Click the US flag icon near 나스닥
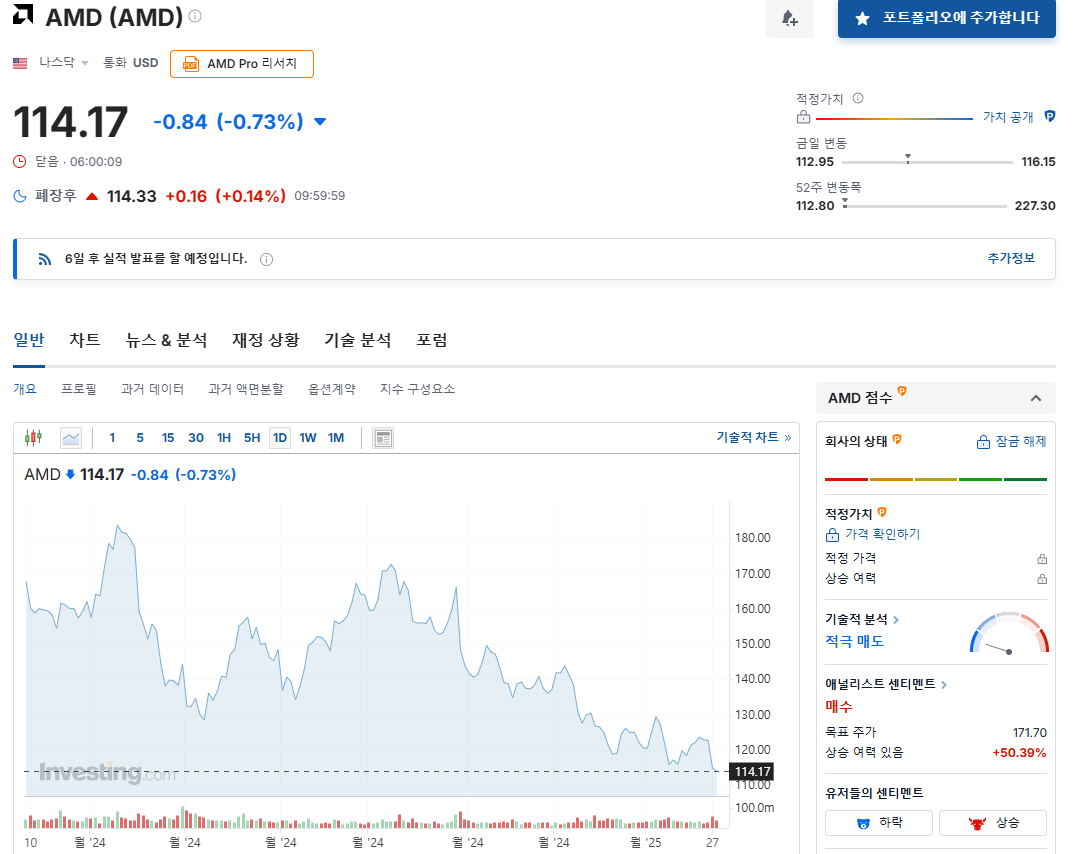Screen dimensions: 1078x854 click(20, 61)
